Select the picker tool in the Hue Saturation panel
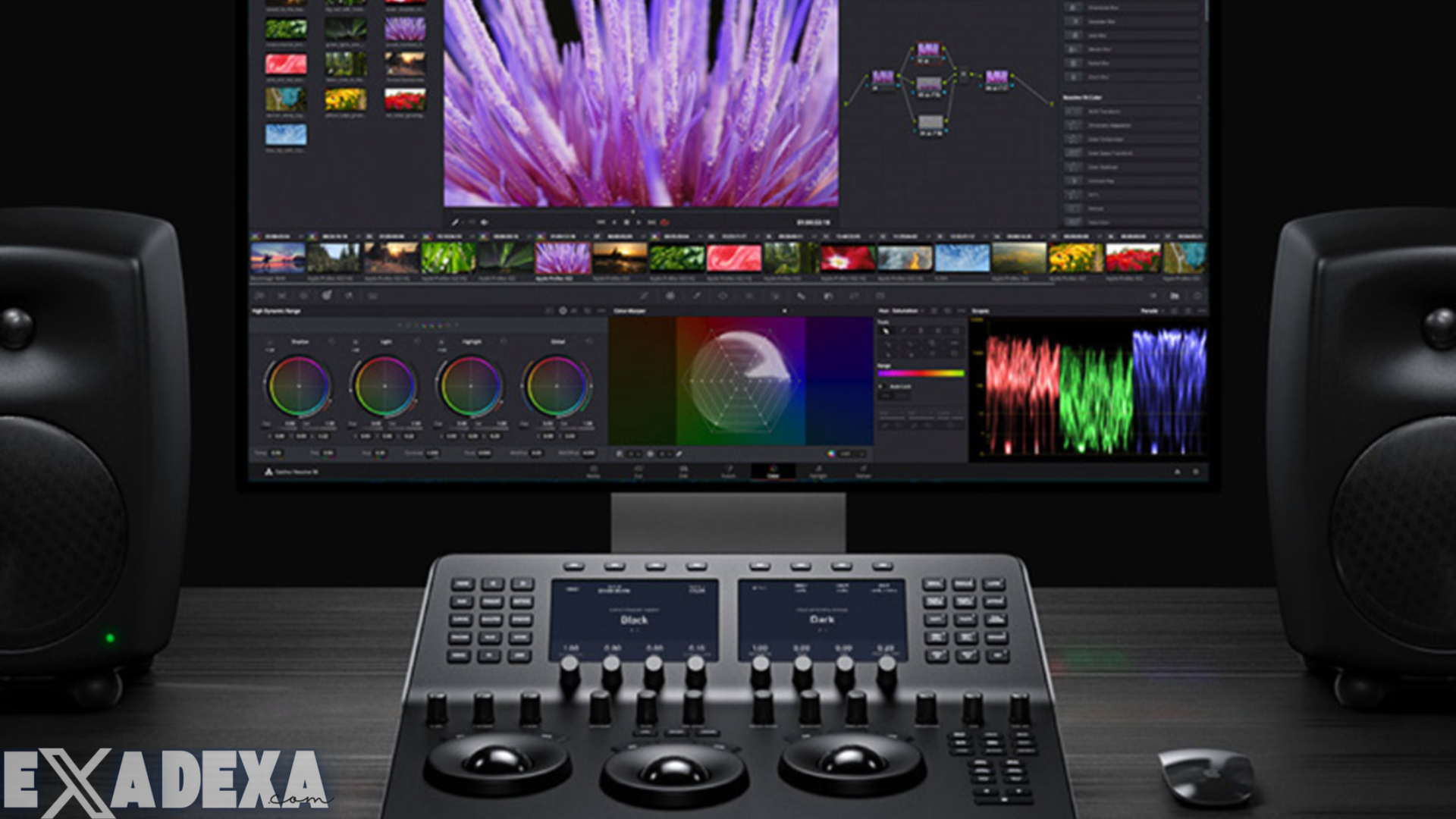This screenshot has height=819, width=1456. 886,331
